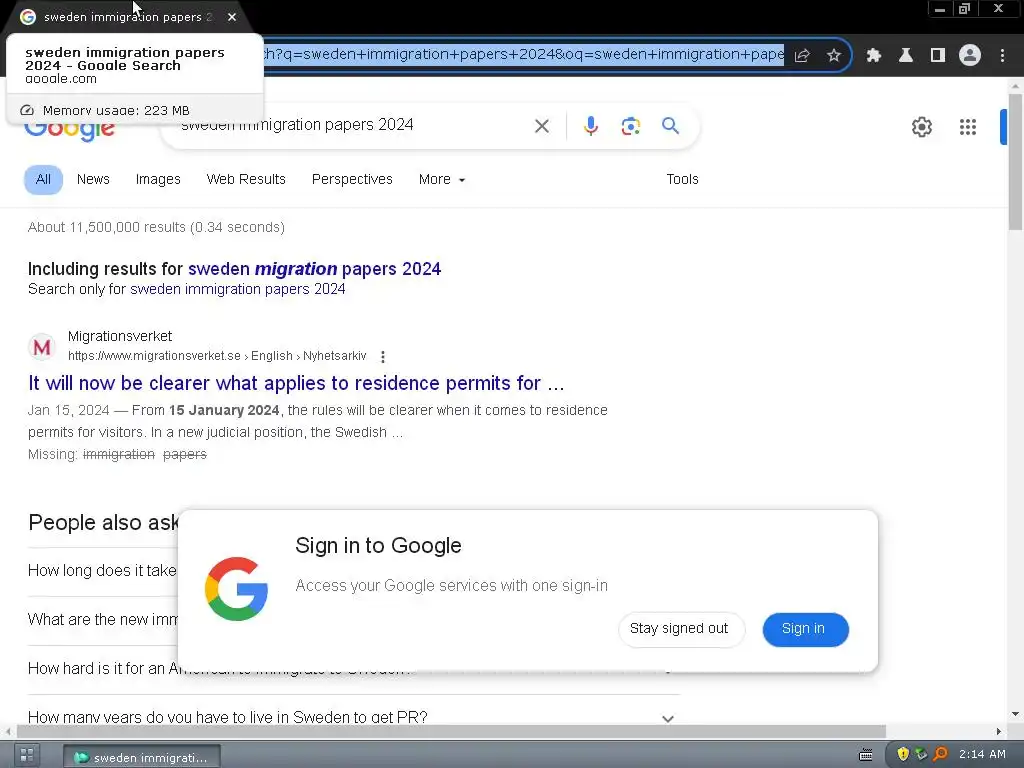Click the blue magnifier search icon
The width and height of the screenshot is (1024, 768).
point(670,125)
